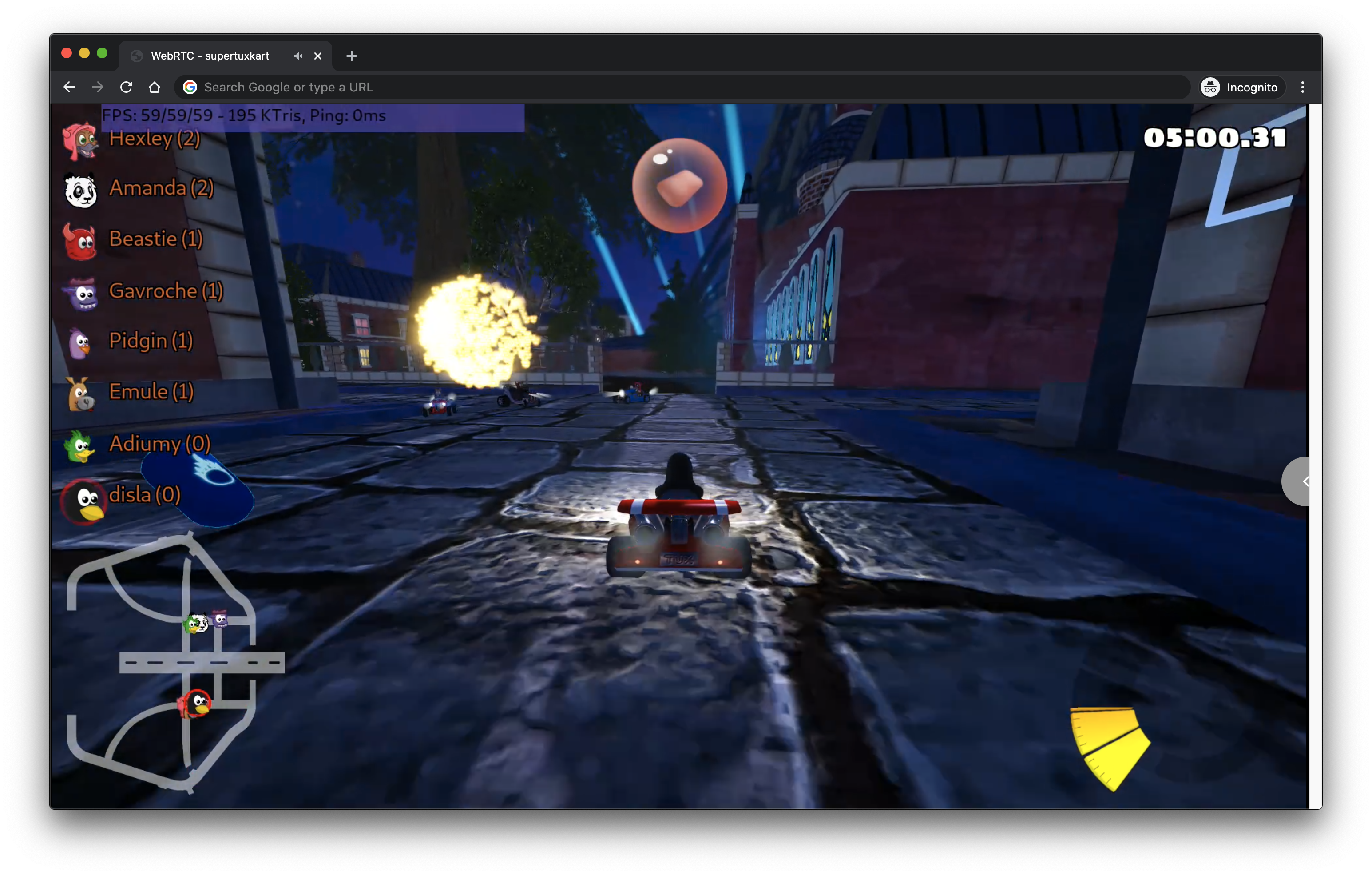
Task: Open a new browser tab
Action: tap(352, 56)
